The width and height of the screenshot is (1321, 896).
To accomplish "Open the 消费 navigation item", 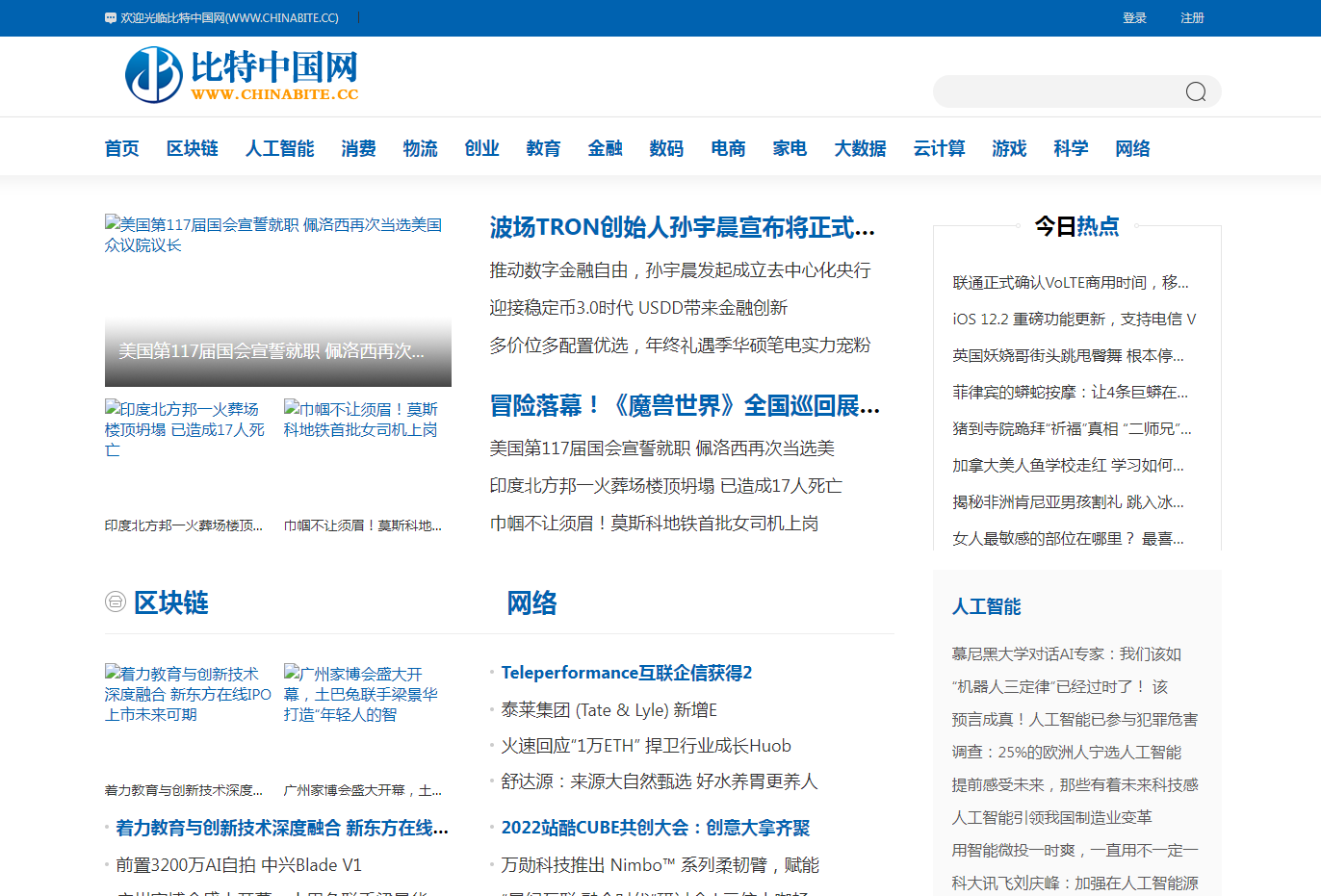I will 359,148.
